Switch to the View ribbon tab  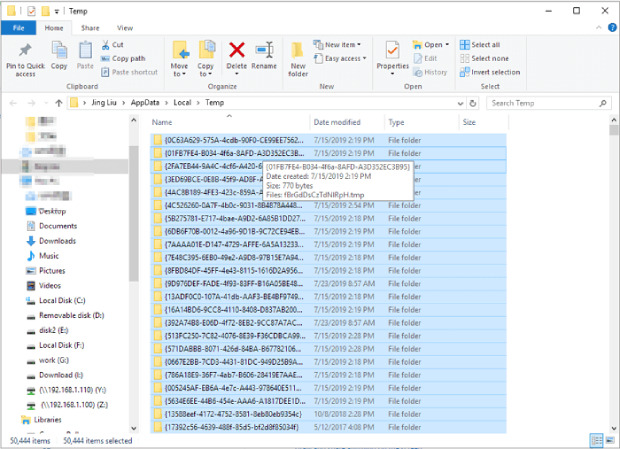[125, 28]
